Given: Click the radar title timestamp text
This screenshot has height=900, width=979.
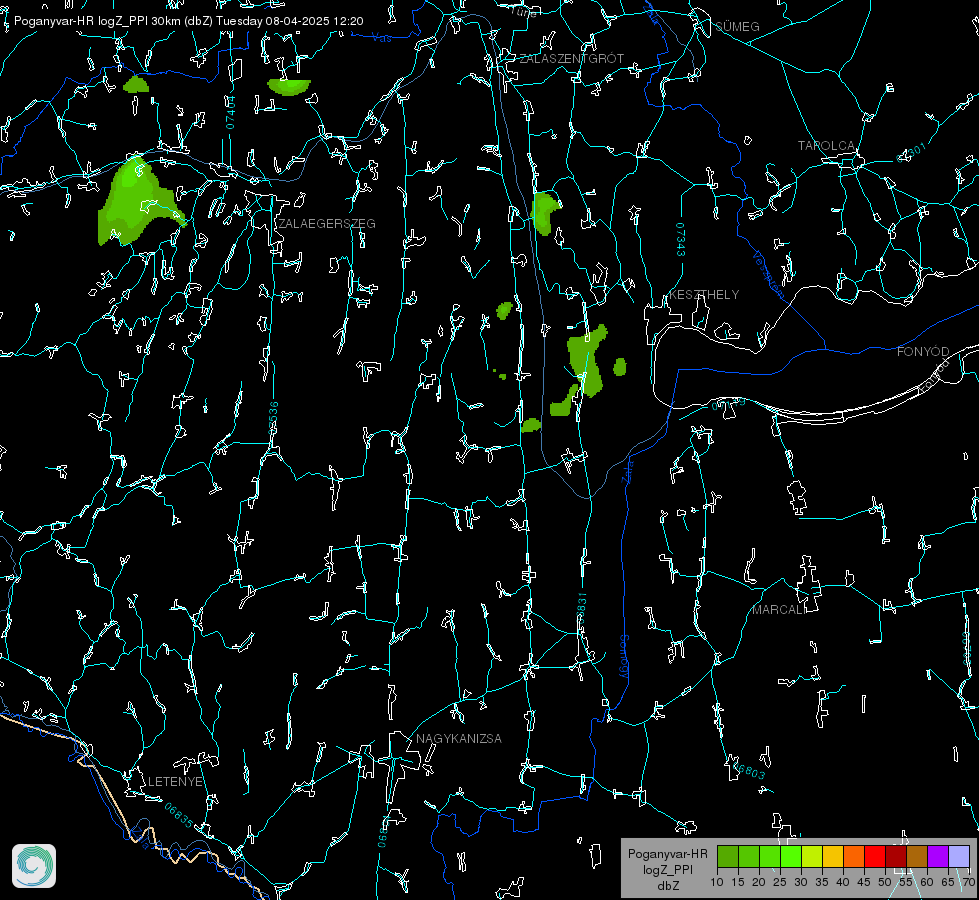Looking at the screenshot, I should (189, 21).
